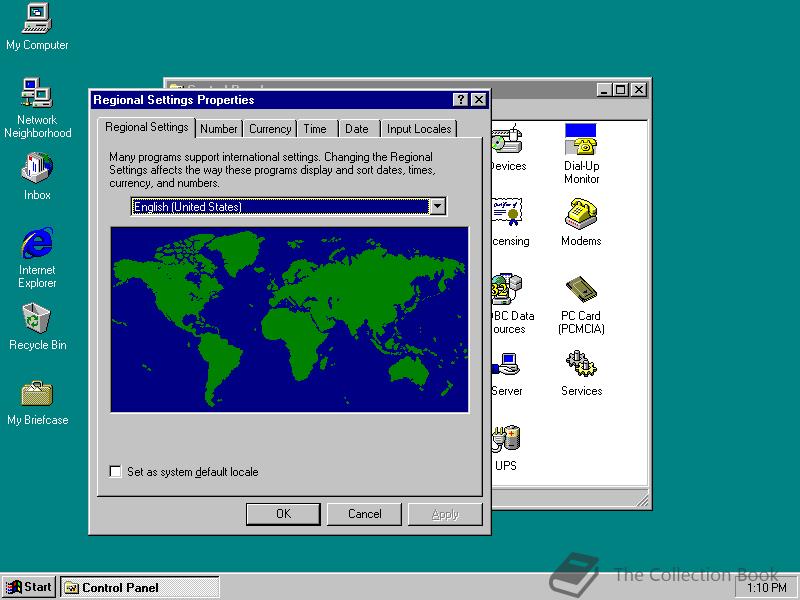Close the Control Panel window

[x=638, y=90]
